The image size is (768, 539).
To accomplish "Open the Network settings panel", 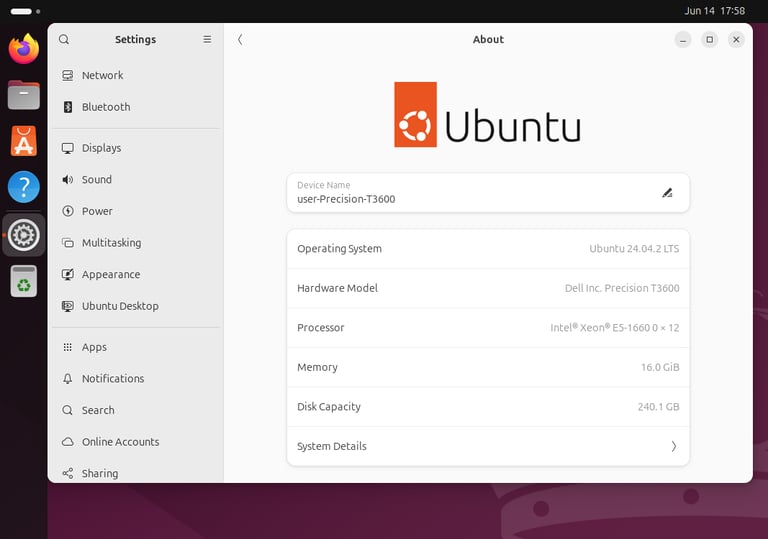I will [x=136, y=75].
